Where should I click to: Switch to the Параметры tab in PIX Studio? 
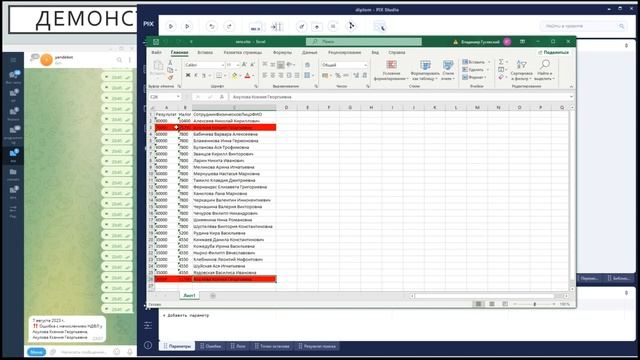(177, 346)
